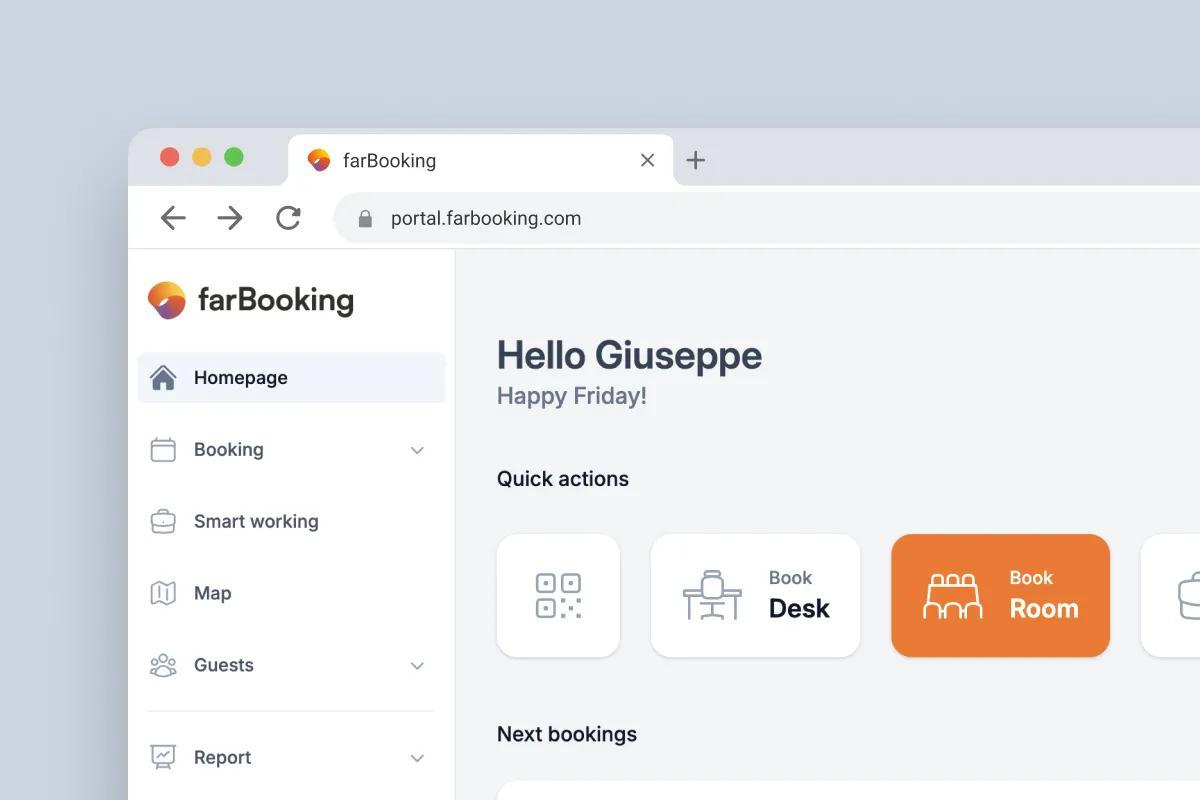This screenshot has height=800, width=1200.
Task: Click the Booking calendar icon
Action: coord(165,449)
